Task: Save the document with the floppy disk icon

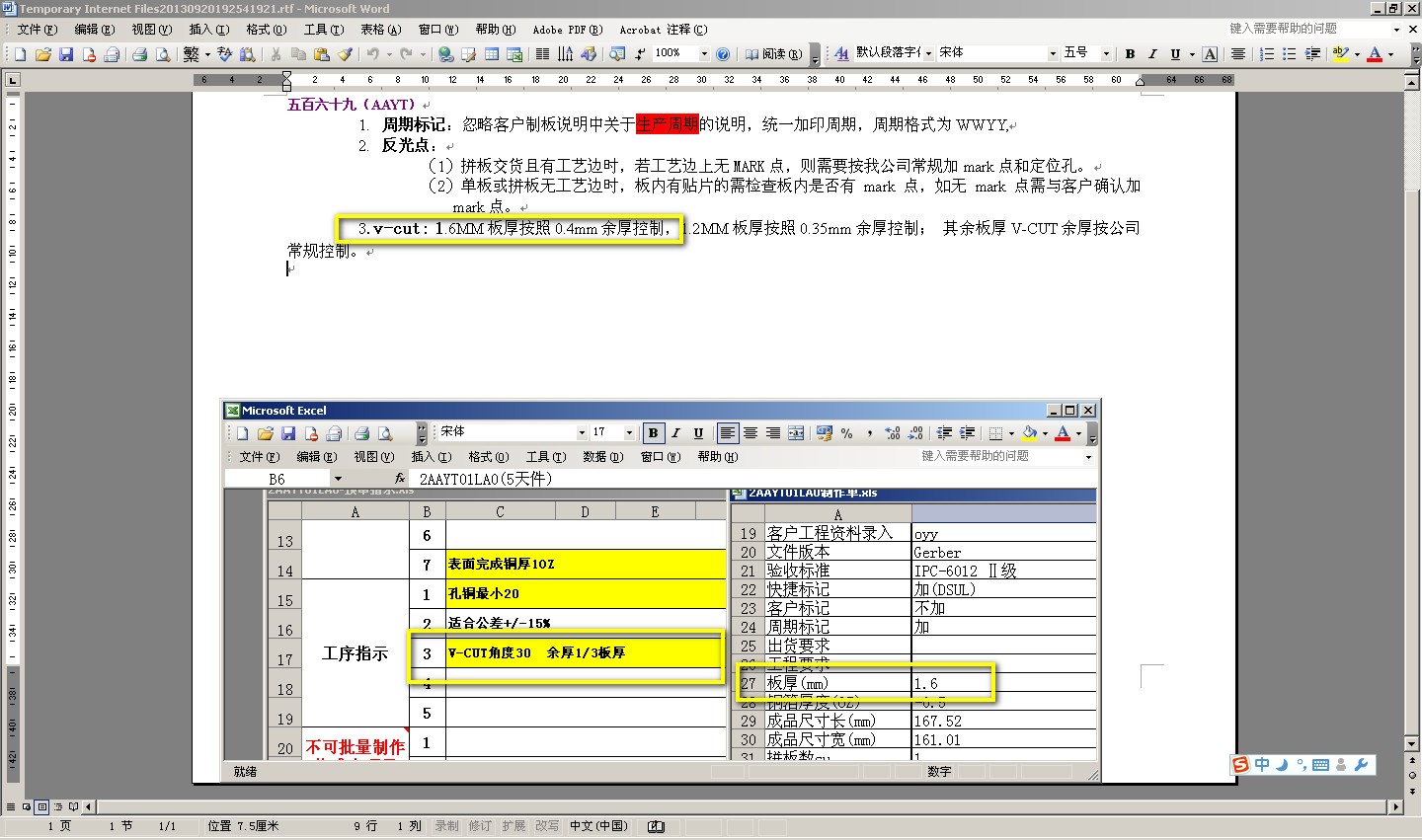Action: coord(66,54)
